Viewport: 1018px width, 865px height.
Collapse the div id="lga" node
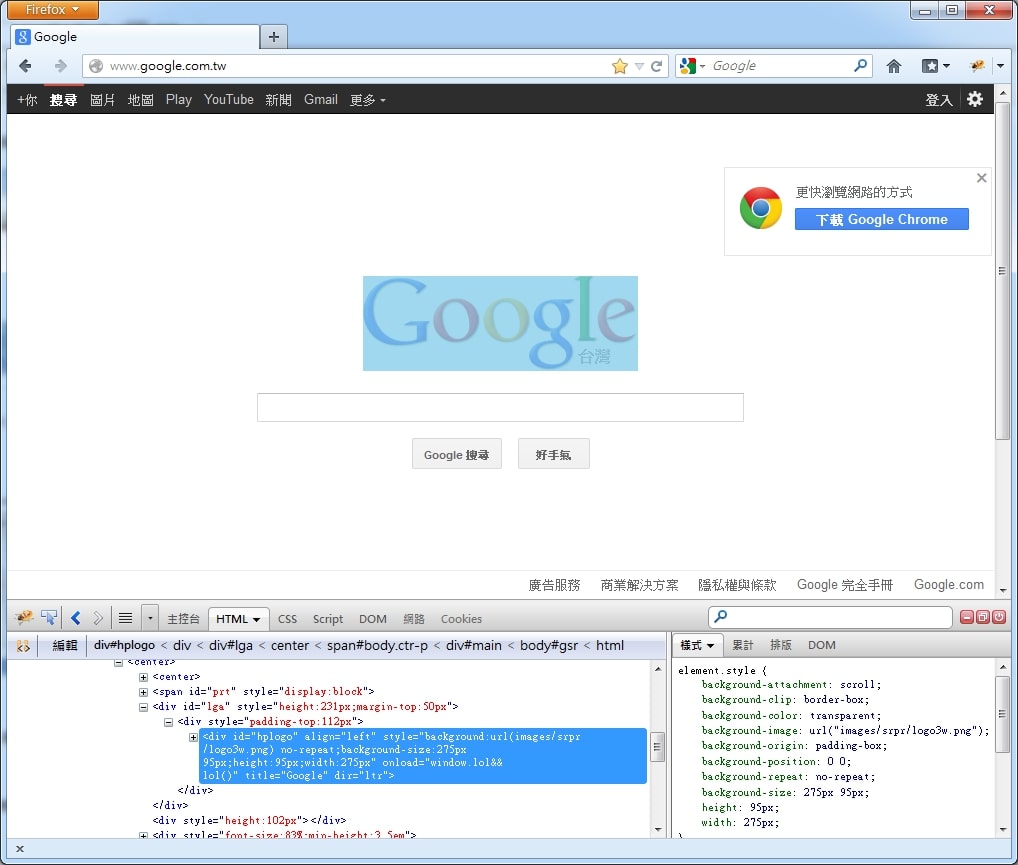click(x=143, y=707)
